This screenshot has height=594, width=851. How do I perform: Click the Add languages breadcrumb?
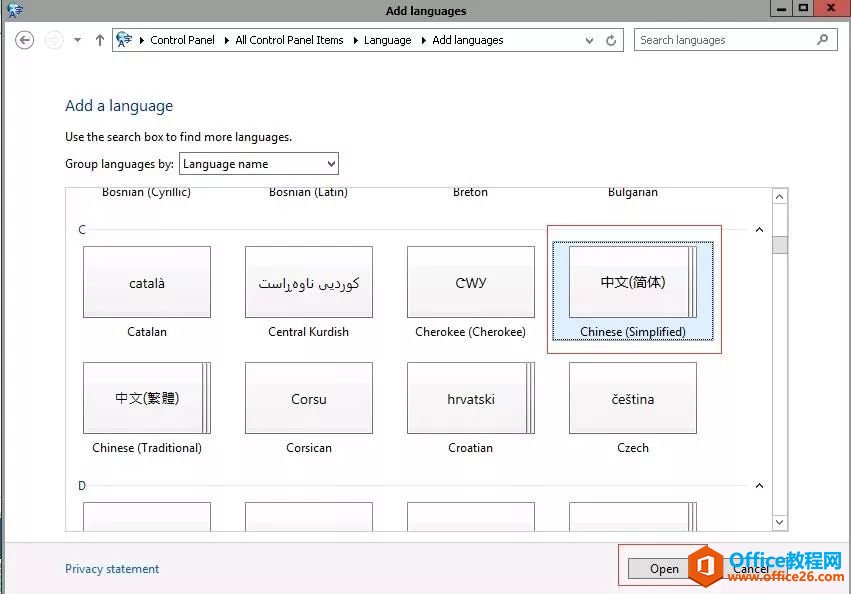(468, 40)
